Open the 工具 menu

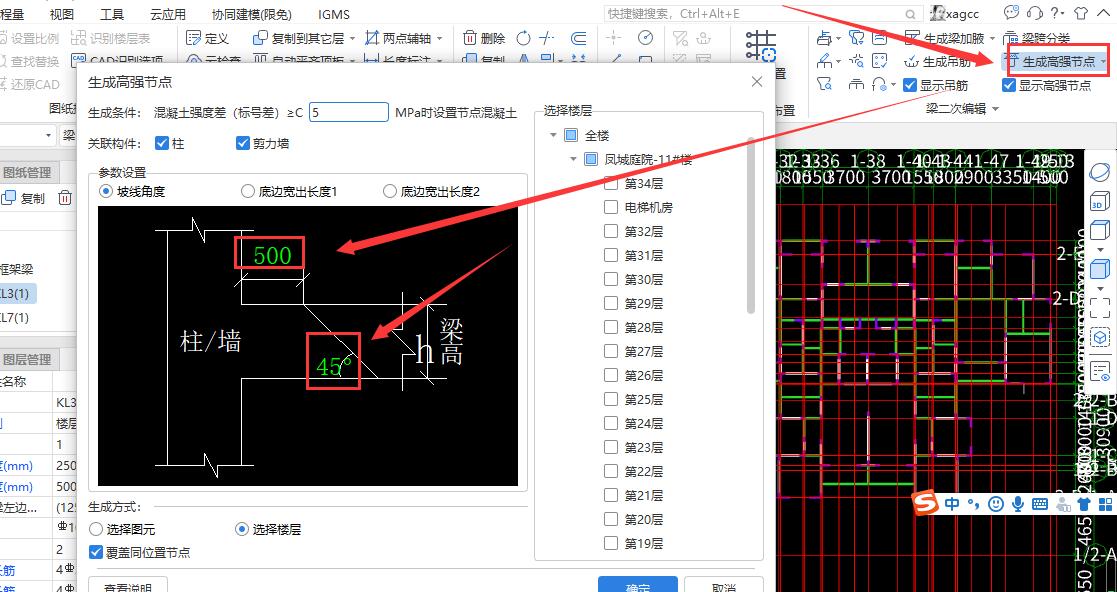[x=112, y=14]
